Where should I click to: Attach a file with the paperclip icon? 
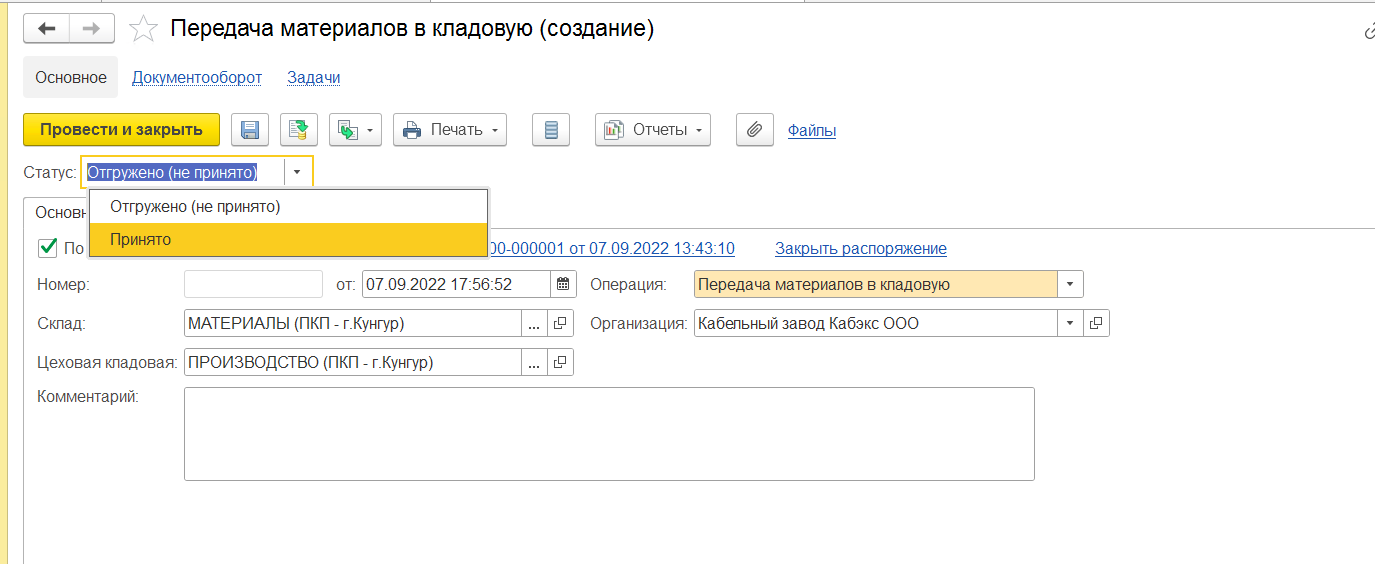click(x=755, y=130)
